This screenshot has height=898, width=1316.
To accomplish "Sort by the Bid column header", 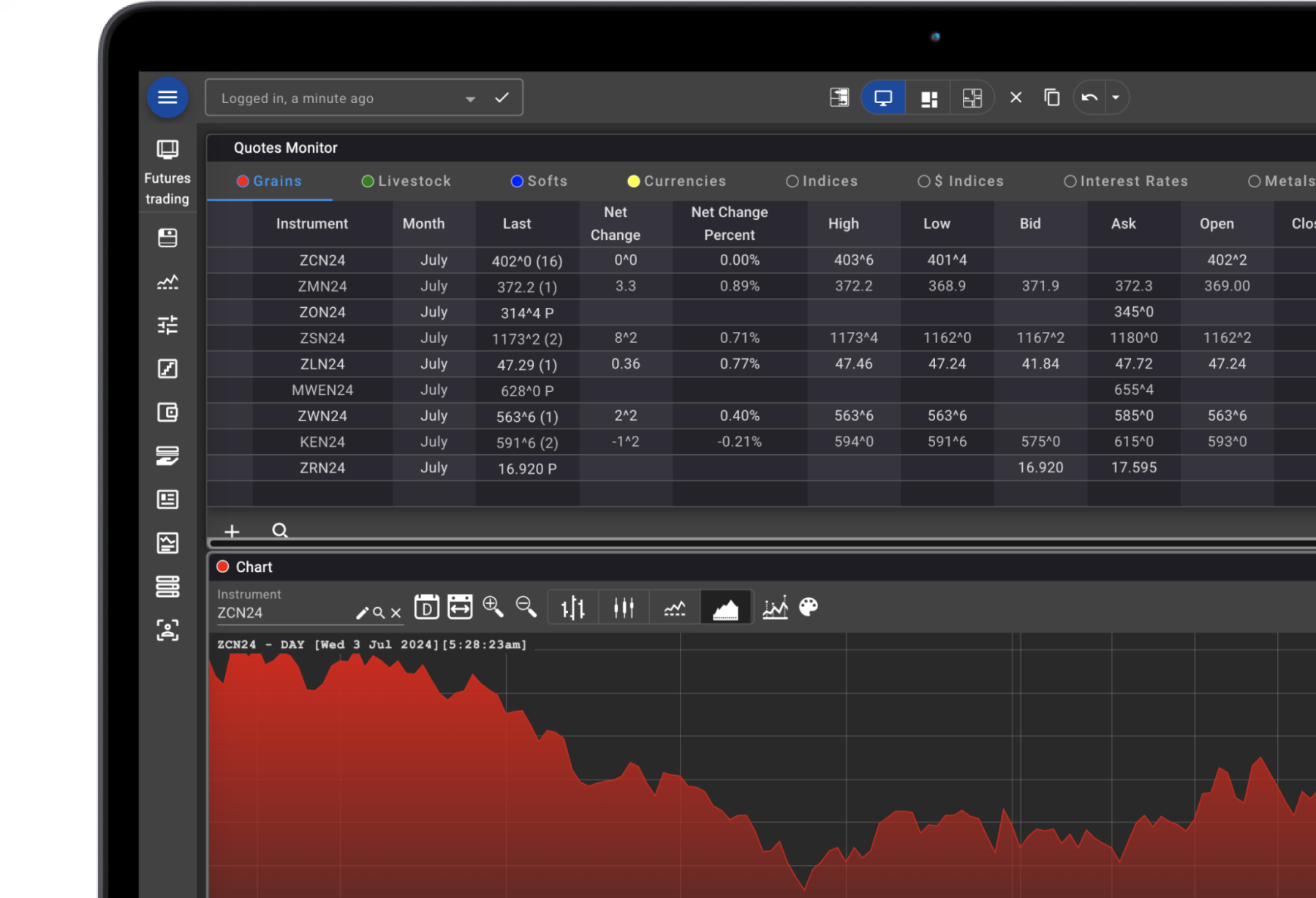I will [x=1030, y=224].
